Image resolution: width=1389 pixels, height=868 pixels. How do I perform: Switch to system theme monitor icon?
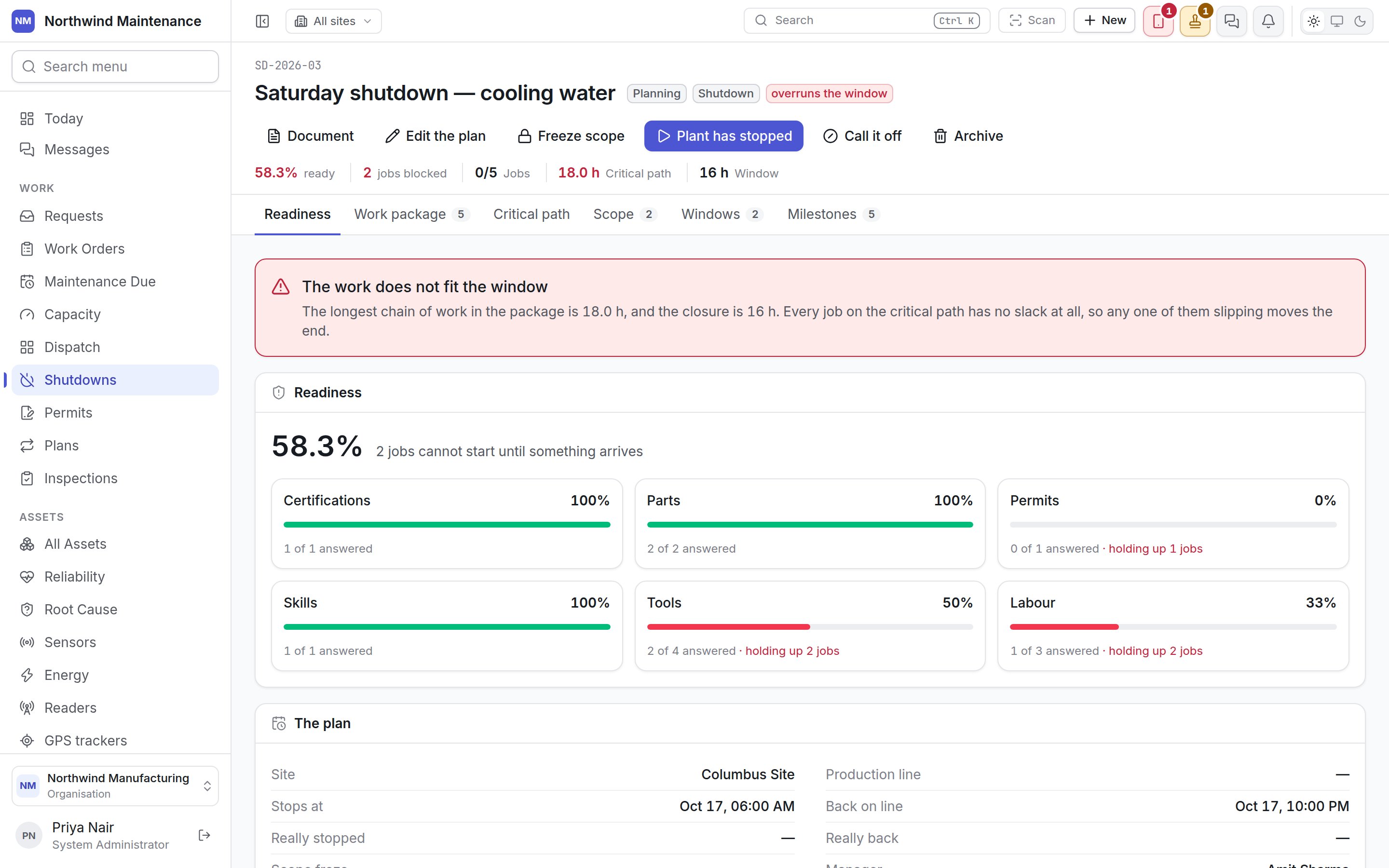(1337, 21)
